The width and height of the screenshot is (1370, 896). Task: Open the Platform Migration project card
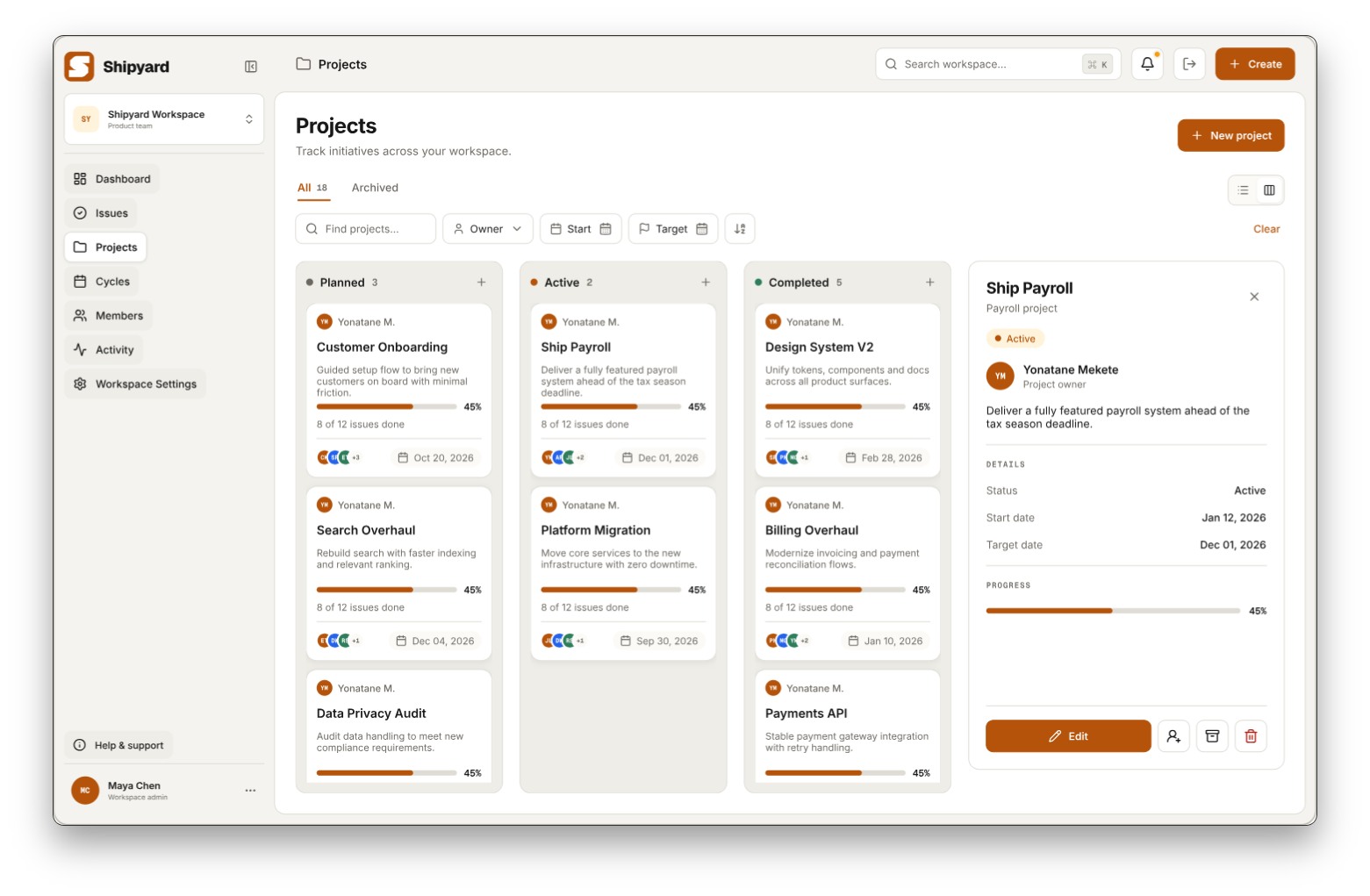(623, 573)
